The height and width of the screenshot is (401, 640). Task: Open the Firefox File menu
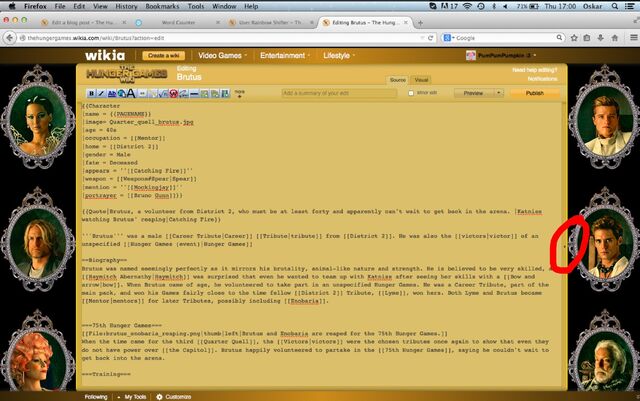[60, 6]
